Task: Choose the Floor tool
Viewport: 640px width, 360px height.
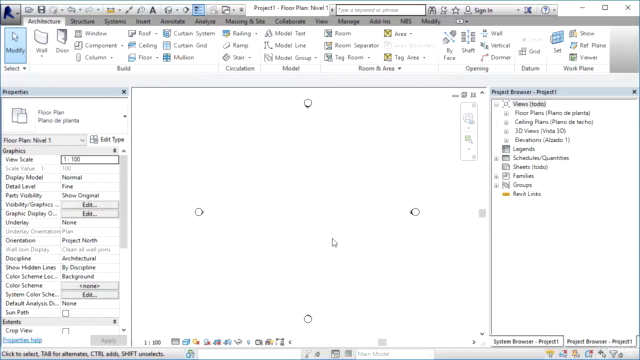Action: click(142, 58)
